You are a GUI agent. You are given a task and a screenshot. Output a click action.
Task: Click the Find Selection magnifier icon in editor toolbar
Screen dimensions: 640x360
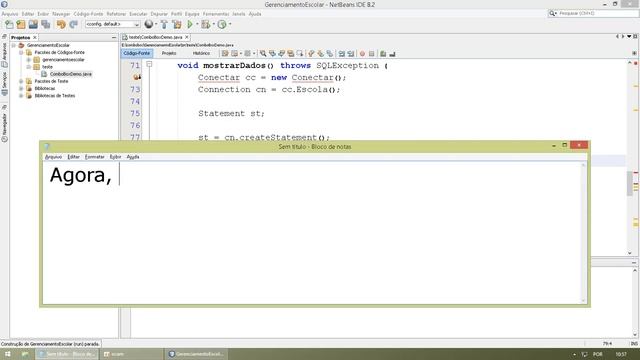pyautogui.click(x=263, y=53)
